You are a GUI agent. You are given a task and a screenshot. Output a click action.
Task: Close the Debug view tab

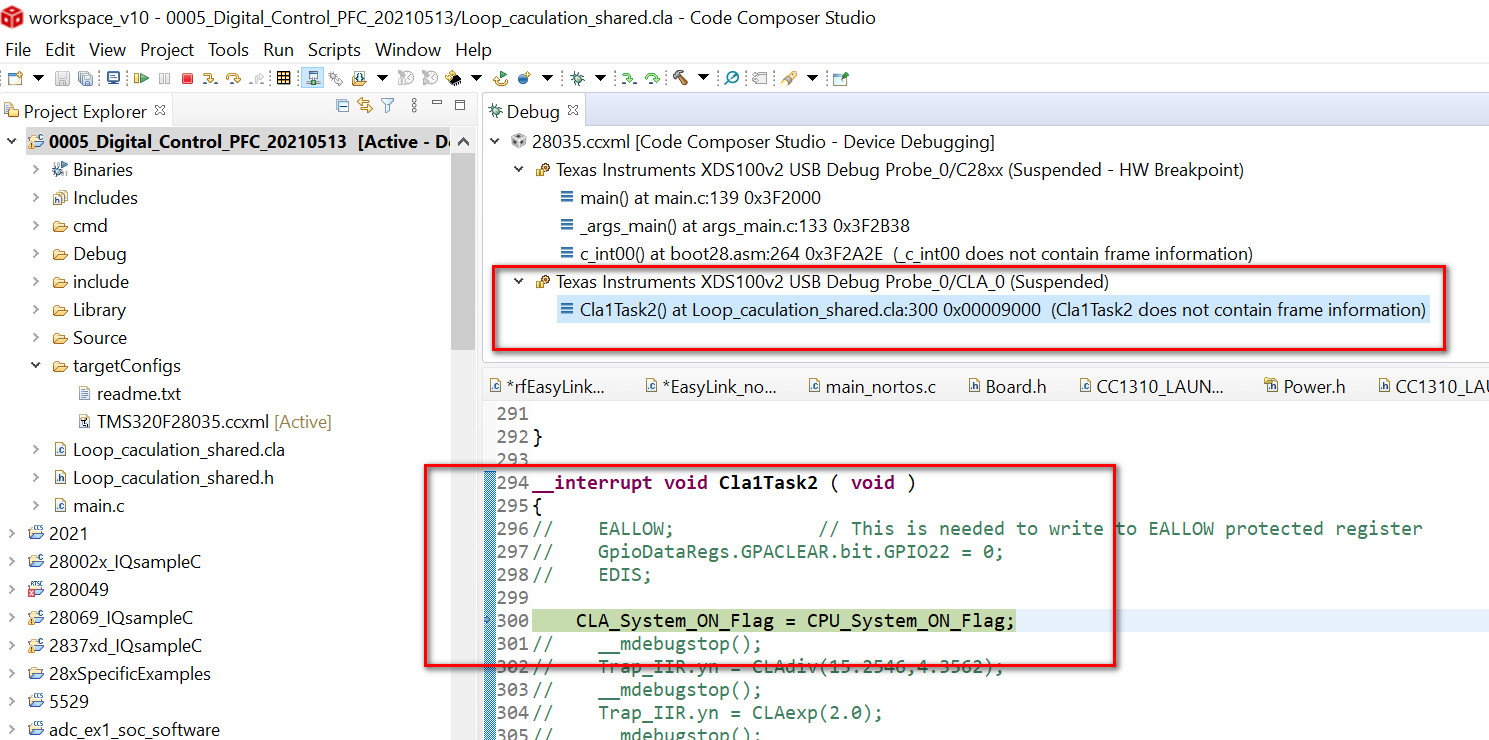[x=573, y=110]
